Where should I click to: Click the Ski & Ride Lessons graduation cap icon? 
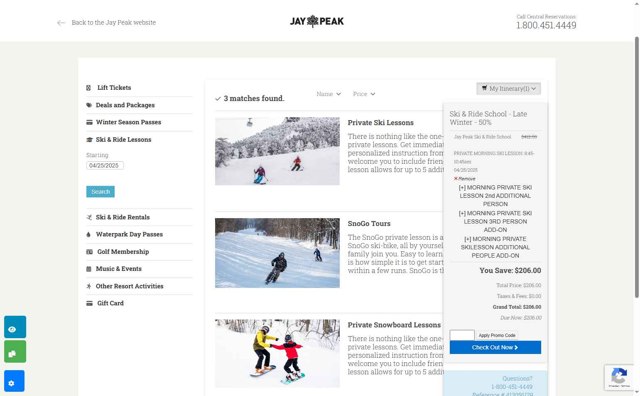click(89, 140)
